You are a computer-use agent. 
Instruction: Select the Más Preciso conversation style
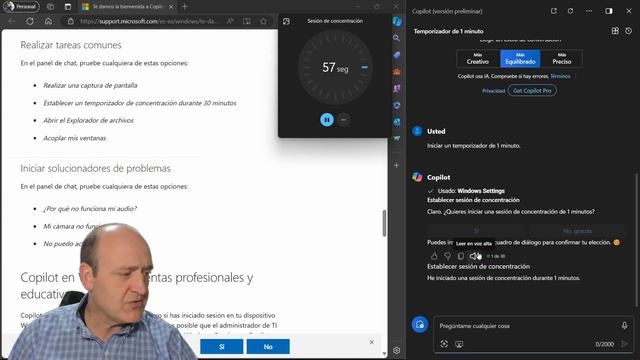pos(562,59)
